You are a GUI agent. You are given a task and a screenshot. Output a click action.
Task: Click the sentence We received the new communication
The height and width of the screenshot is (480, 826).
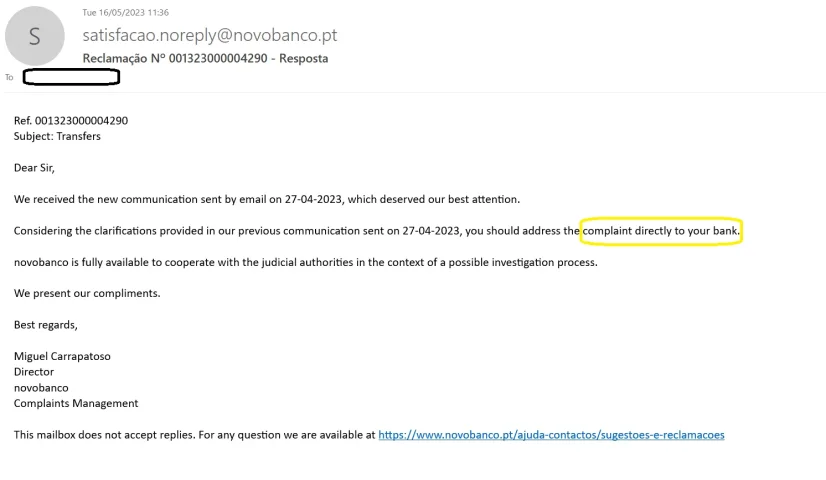[267, 200]
